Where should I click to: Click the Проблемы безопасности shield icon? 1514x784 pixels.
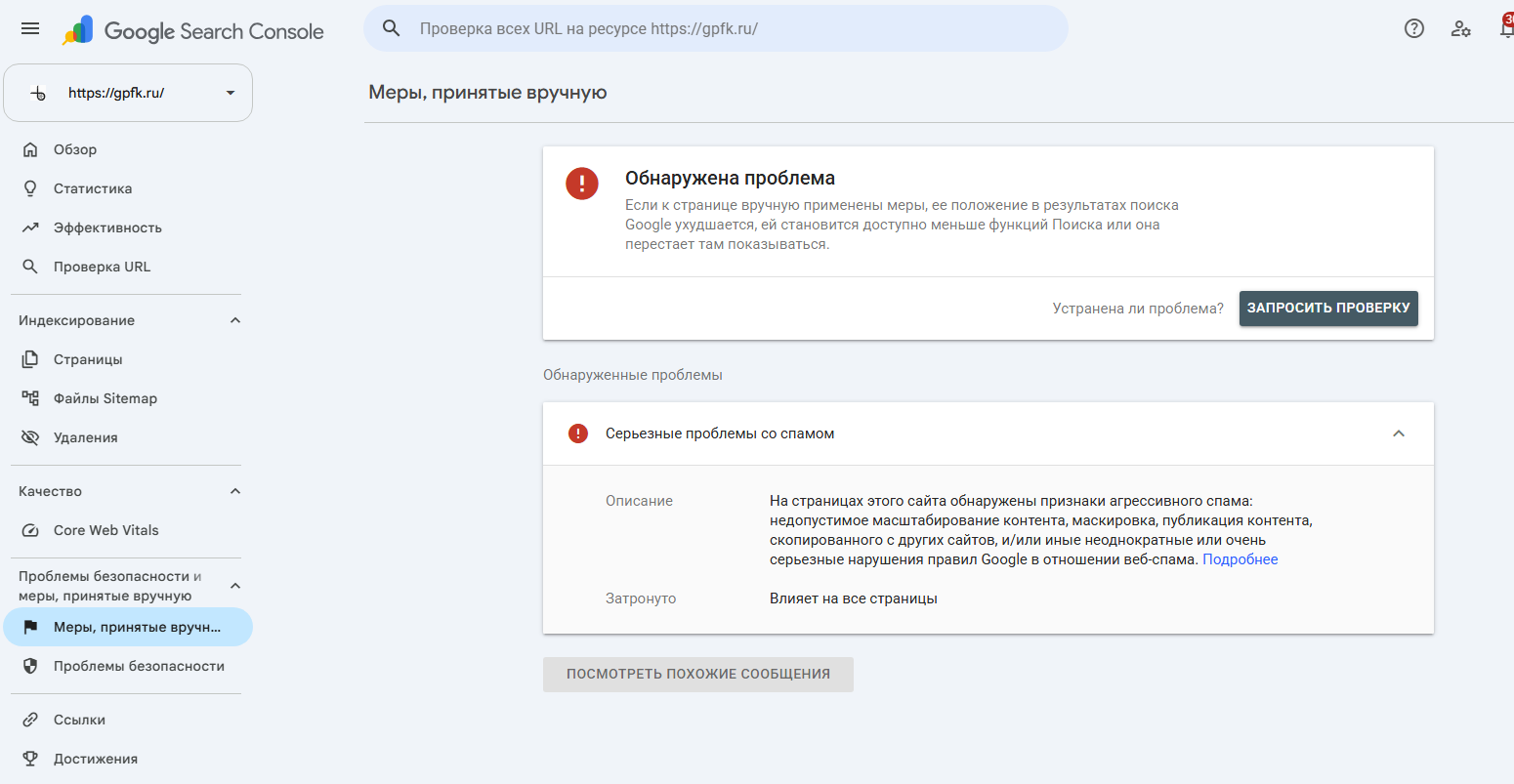[30, 666]
